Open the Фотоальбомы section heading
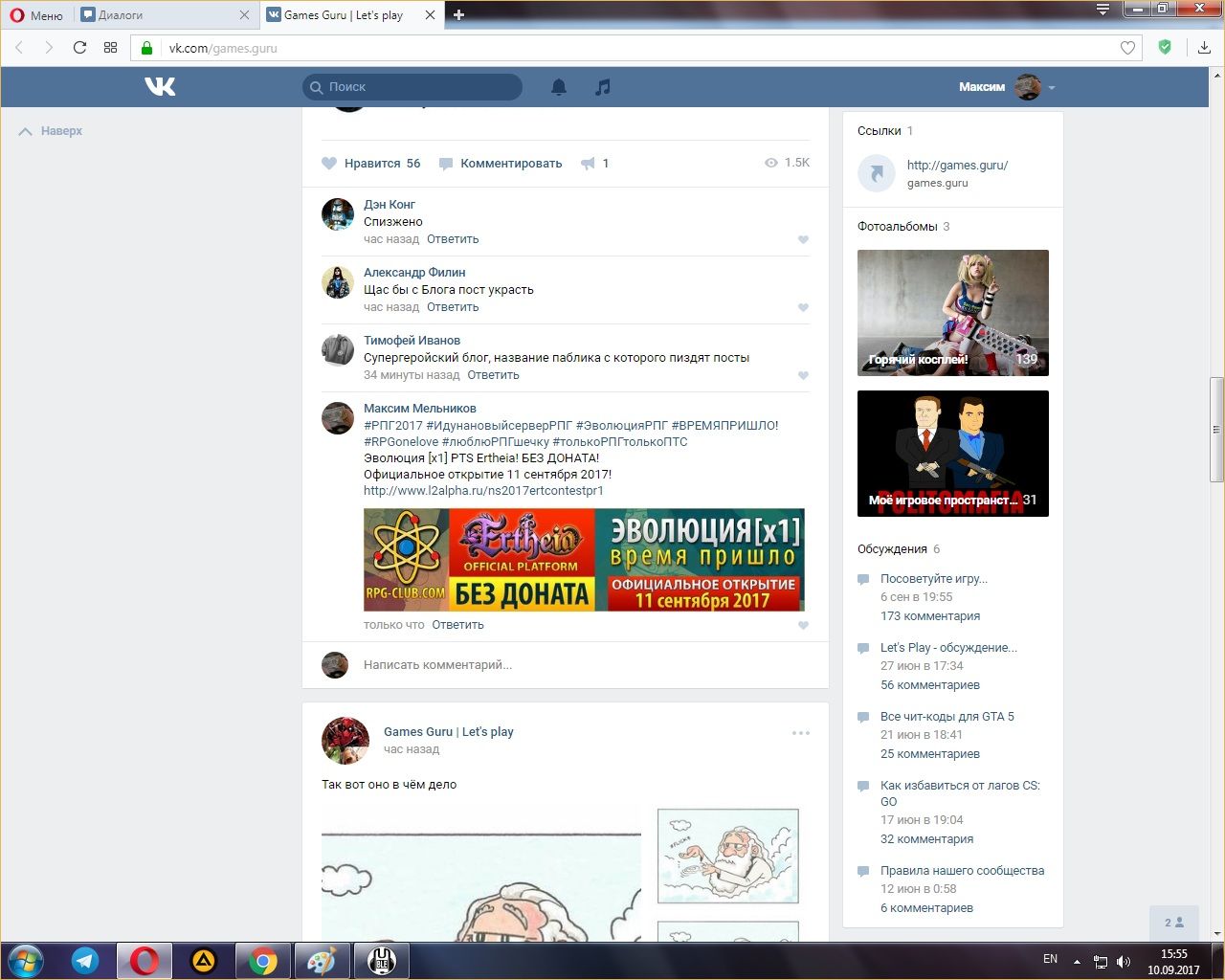The width and height of the screenshot is (1225, 980). (x=898, y=227)
